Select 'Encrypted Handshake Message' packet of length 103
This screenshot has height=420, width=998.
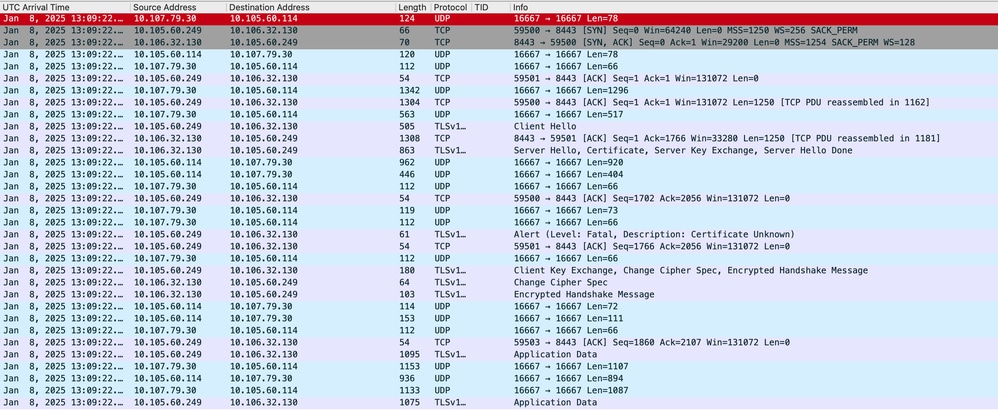(x=499, y=294)
